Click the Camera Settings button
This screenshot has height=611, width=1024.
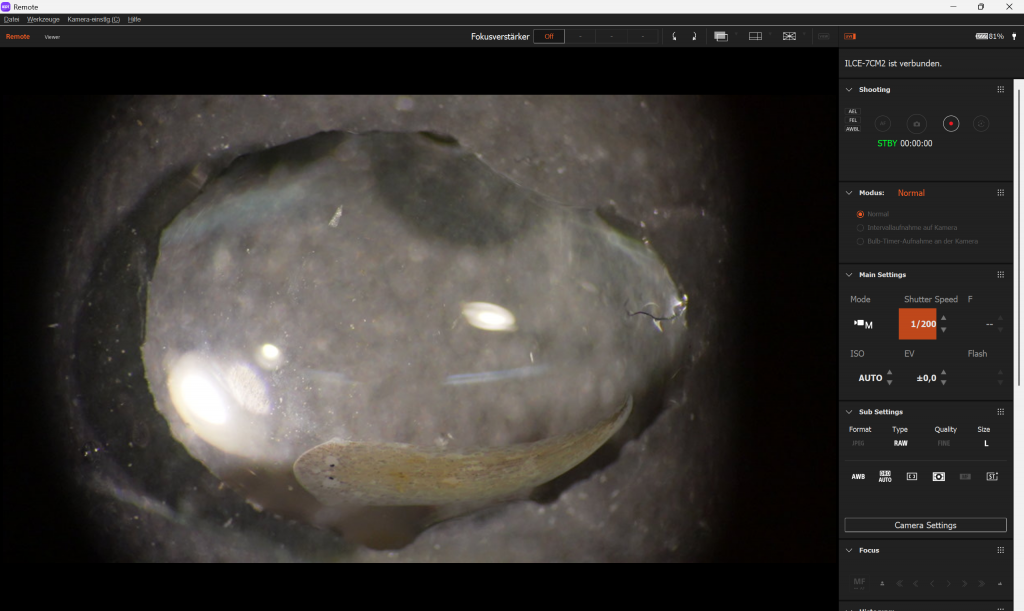925,525
